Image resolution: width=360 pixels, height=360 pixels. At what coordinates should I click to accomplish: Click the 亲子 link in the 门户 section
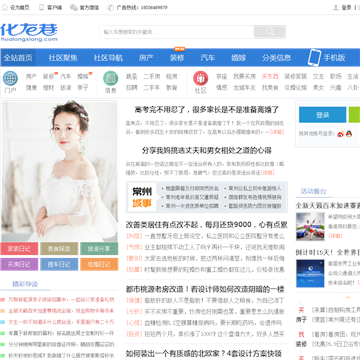pyautogui.click(x=83, y=88)
